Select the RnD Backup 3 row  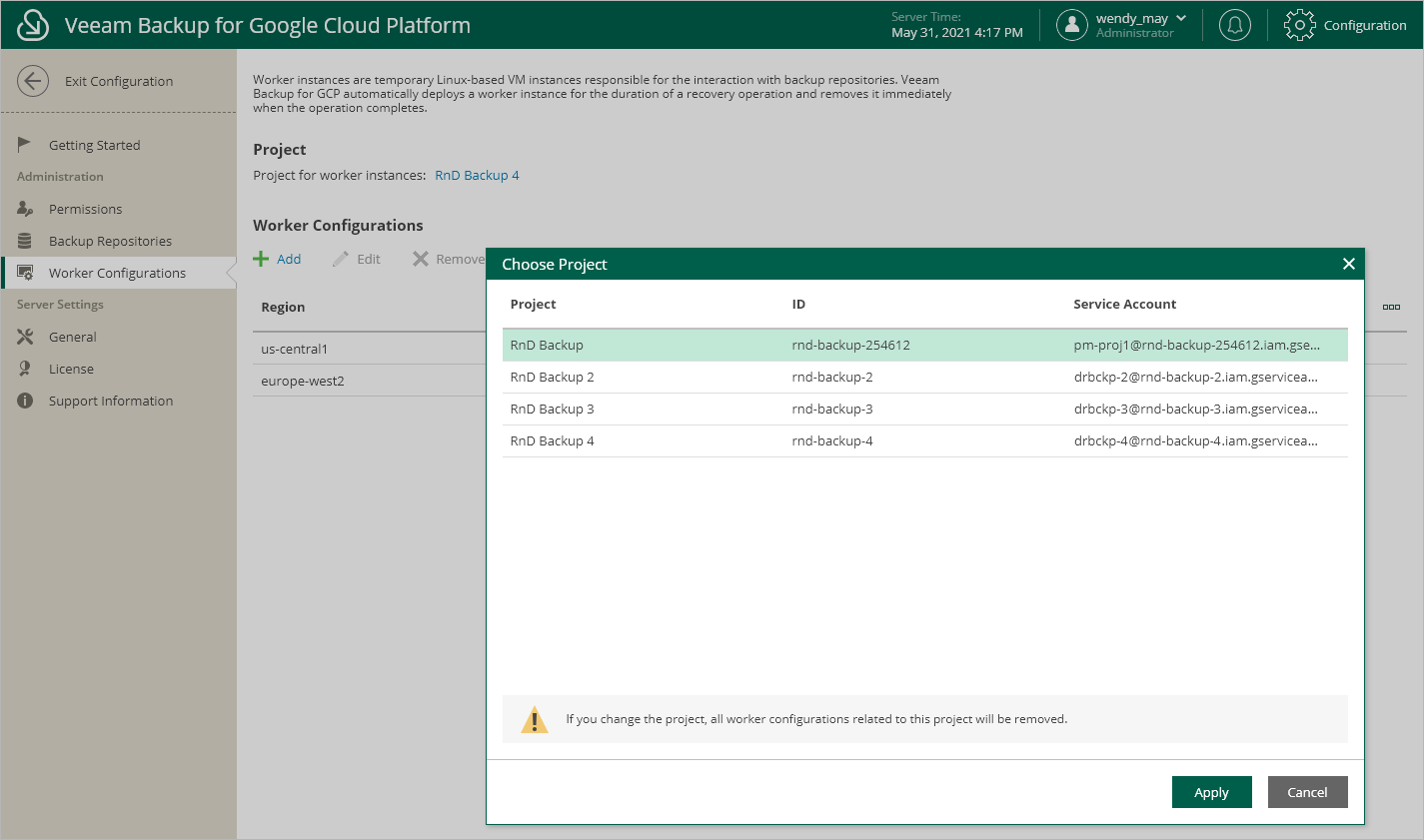924,409
